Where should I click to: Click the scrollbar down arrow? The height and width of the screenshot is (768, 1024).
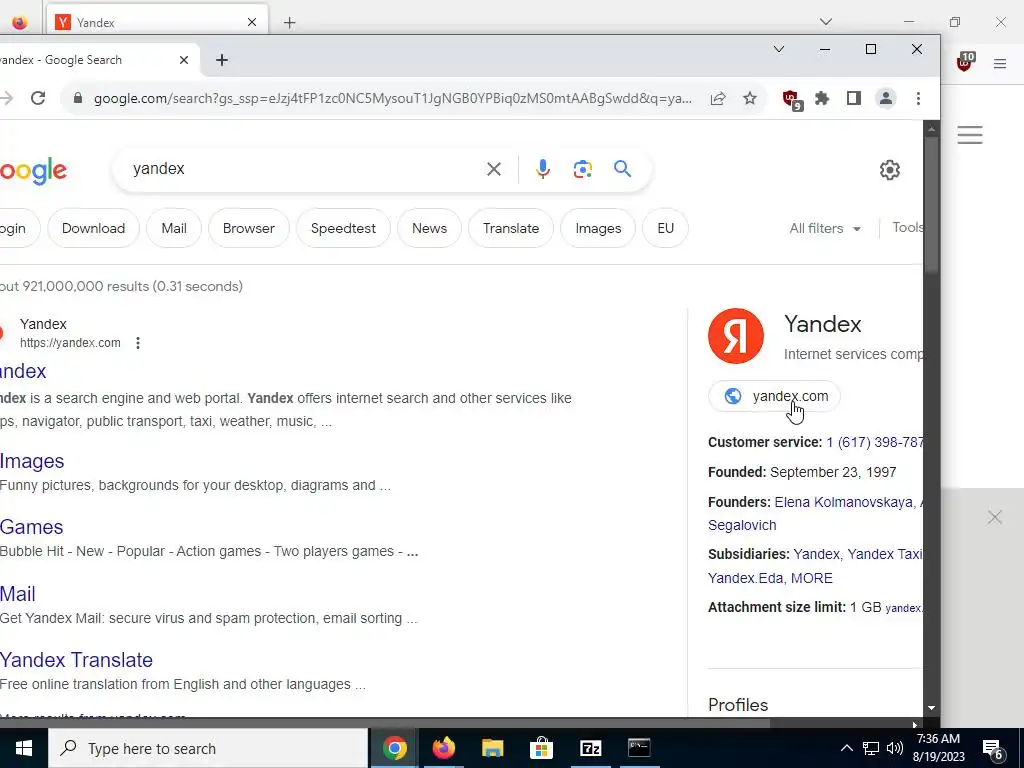tap(932, 708)
